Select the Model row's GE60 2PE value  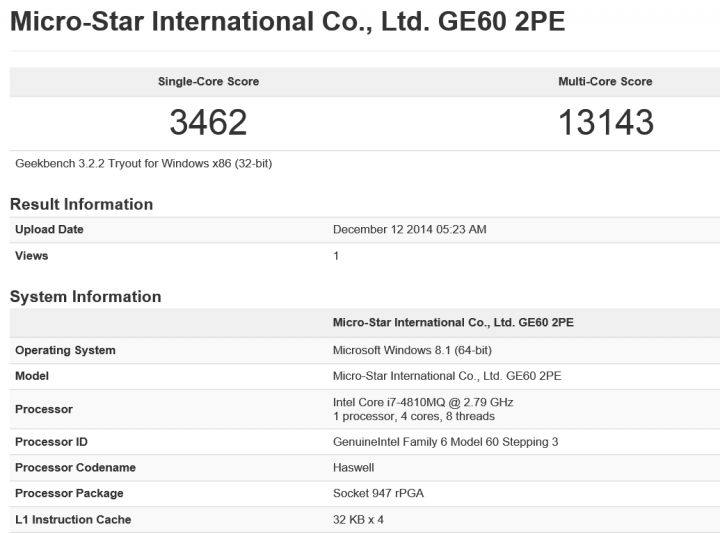447,376
